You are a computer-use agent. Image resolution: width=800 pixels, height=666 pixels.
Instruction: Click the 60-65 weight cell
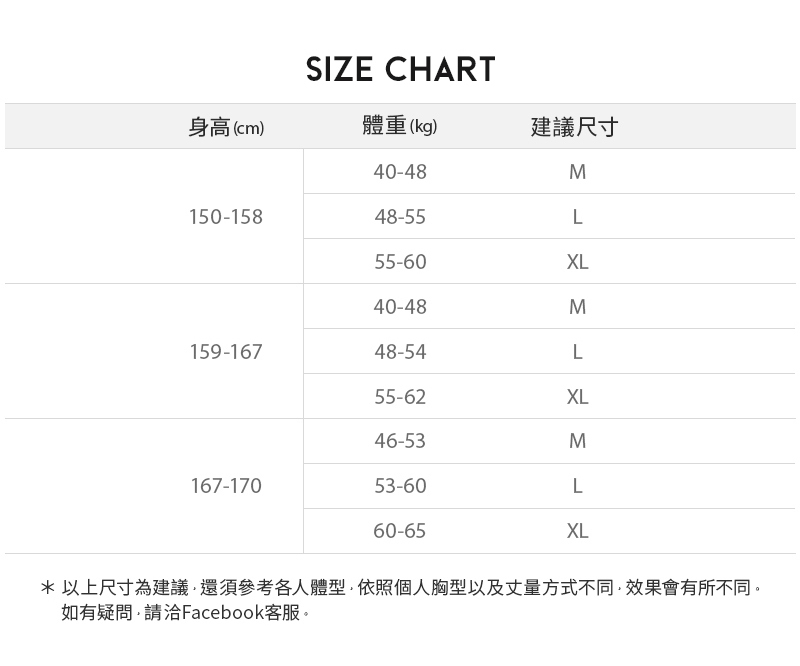point(400,531)
